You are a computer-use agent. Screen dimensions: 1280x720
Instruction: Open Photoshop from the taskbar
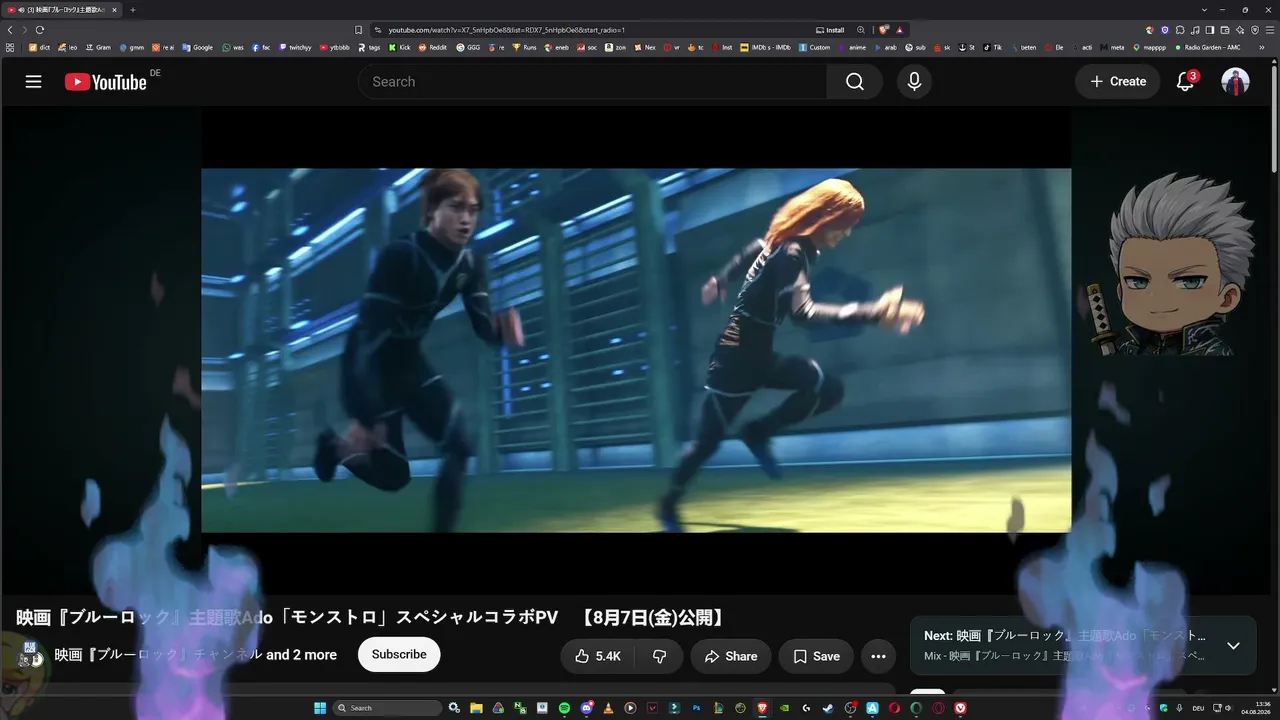pos(696,708)
